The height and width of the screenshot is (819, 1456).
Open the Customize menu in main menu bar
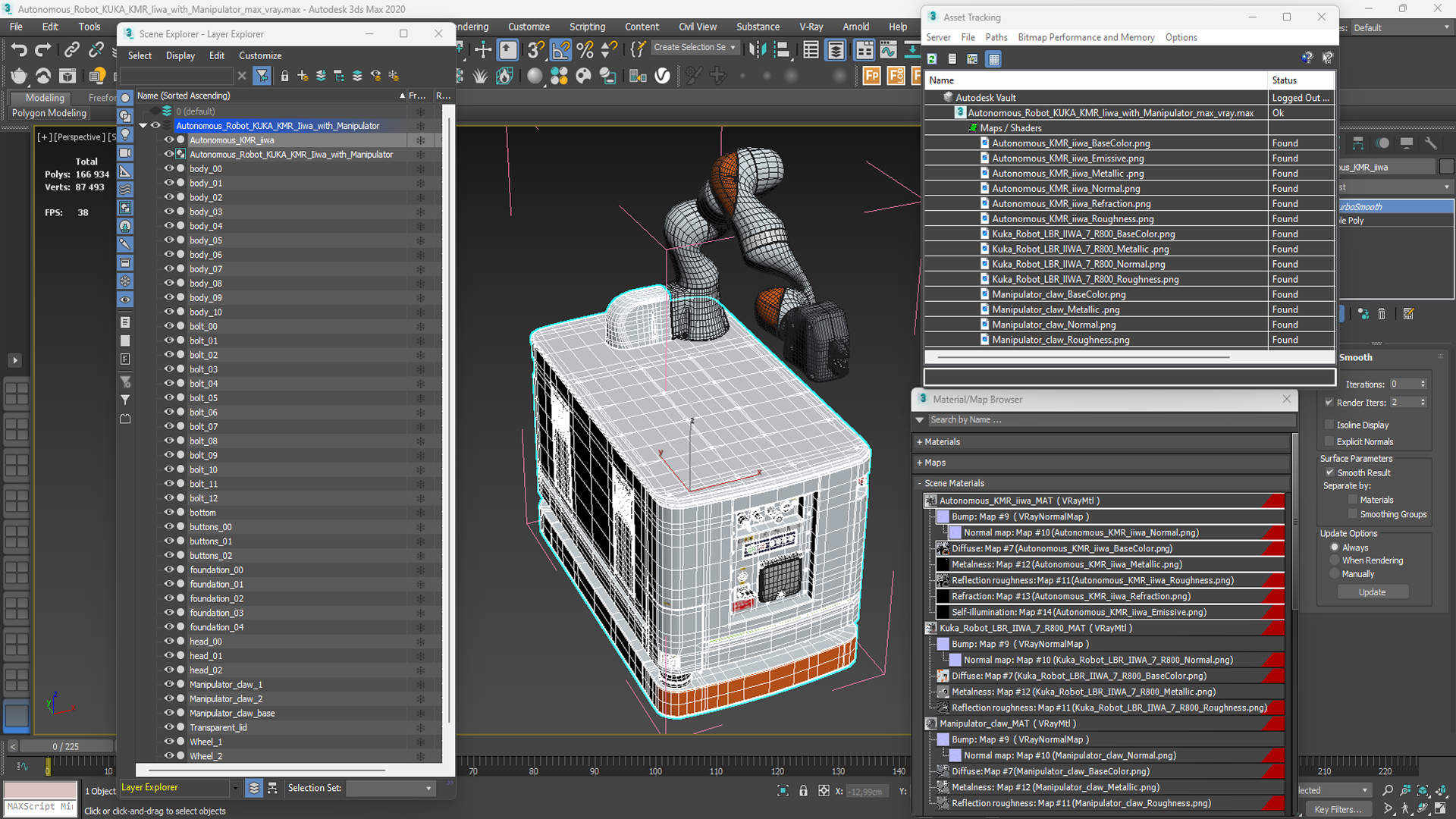(529, 27)
